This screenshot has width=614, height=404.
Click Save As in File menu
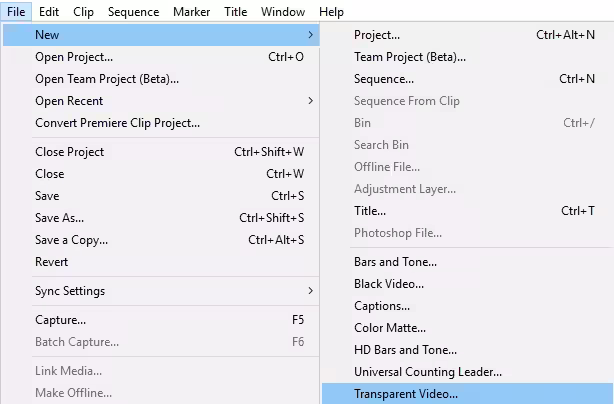point(60,218)
